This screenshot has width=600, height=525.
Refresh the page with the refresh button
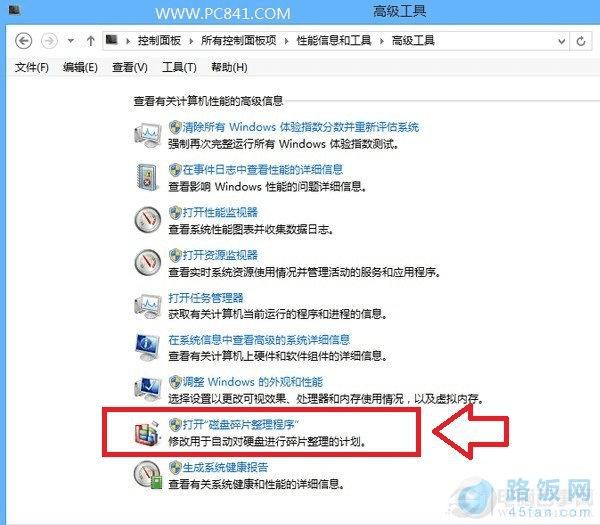point(581,41)
